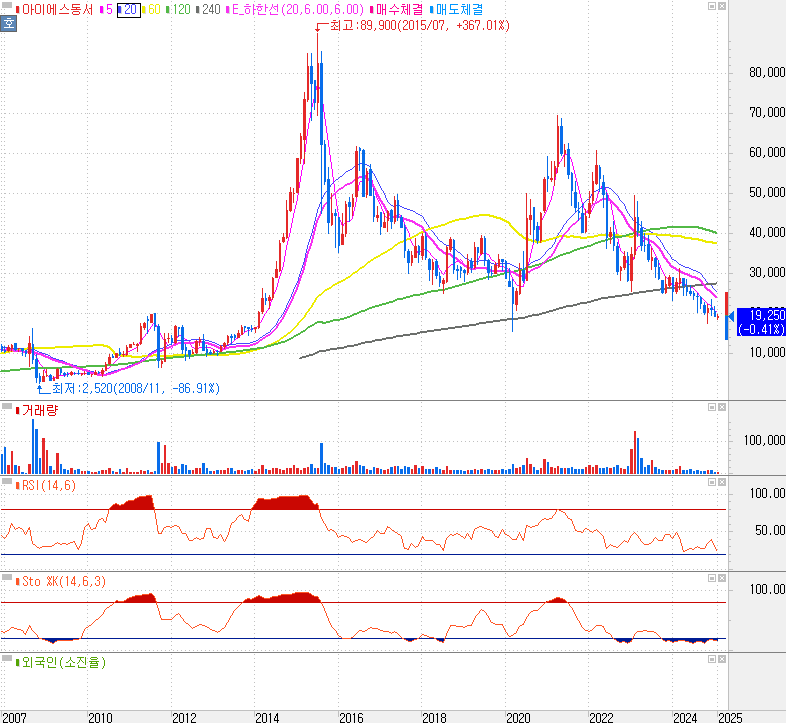Close the Sto %K indicator panel
786x723 pixels.
tap(722, 578)
